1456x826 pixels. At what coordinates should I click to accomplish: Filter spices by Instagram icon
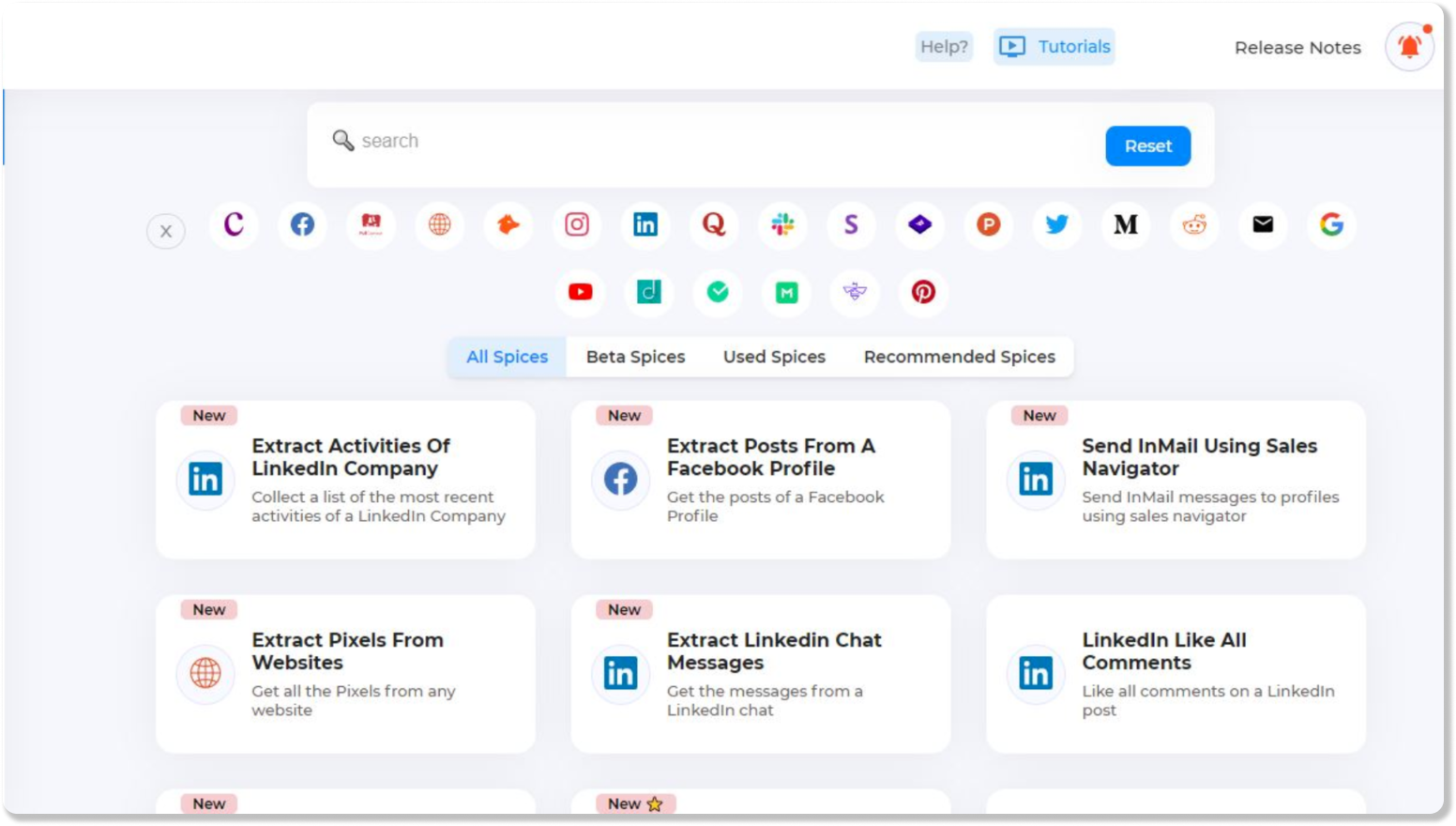(577, 224)
